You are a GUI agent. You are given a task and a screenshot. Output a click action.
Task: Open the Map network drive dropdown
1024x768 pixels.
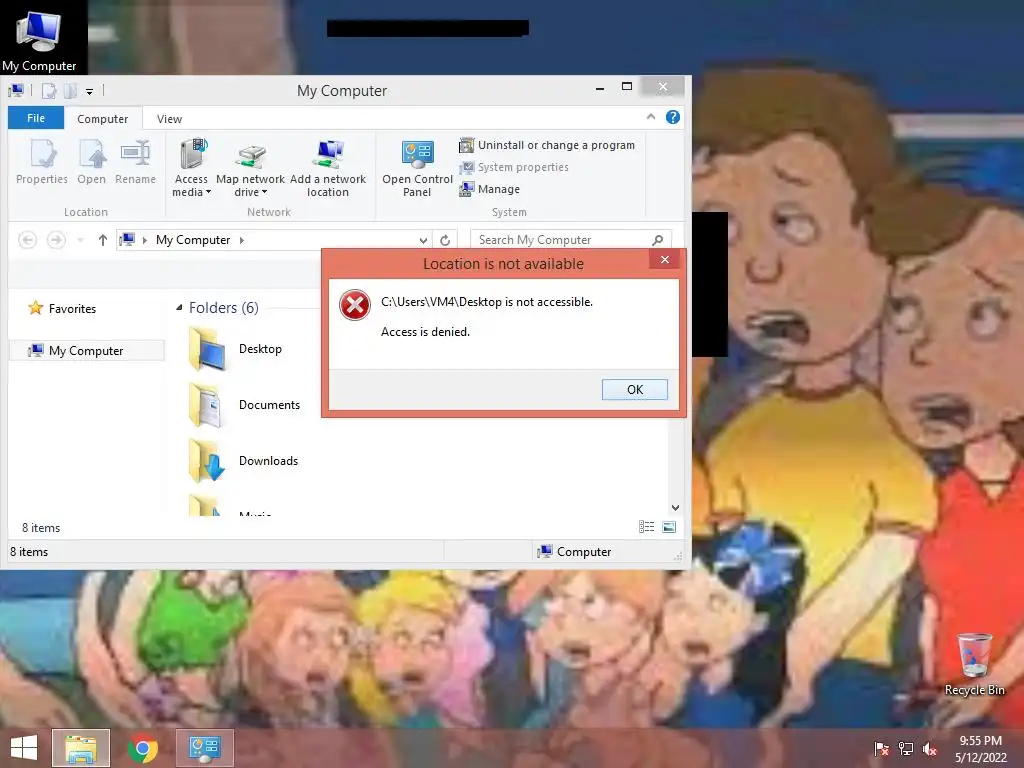click(250, 168)
